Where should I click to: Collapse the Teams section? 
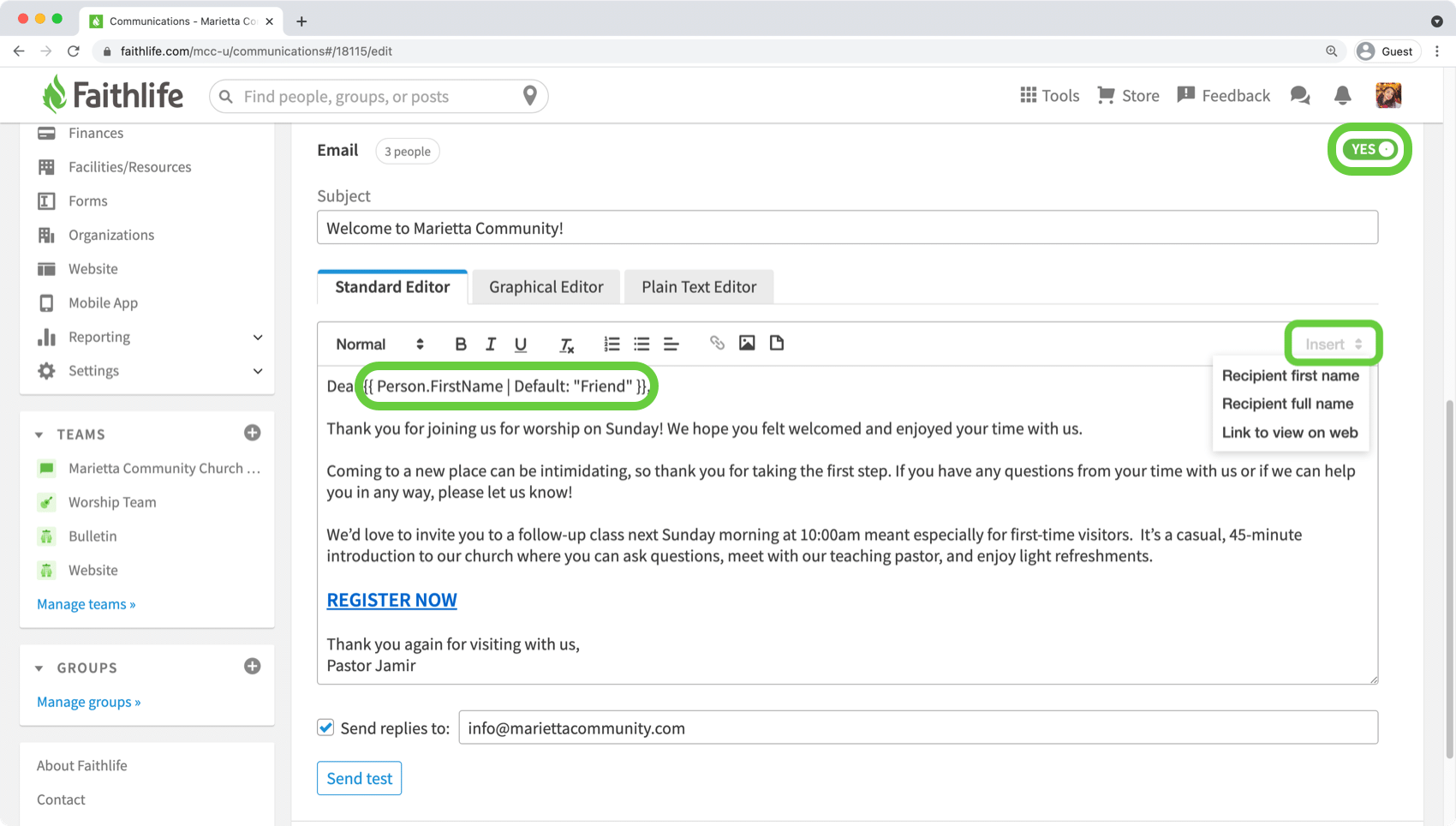tap(39, 434)
